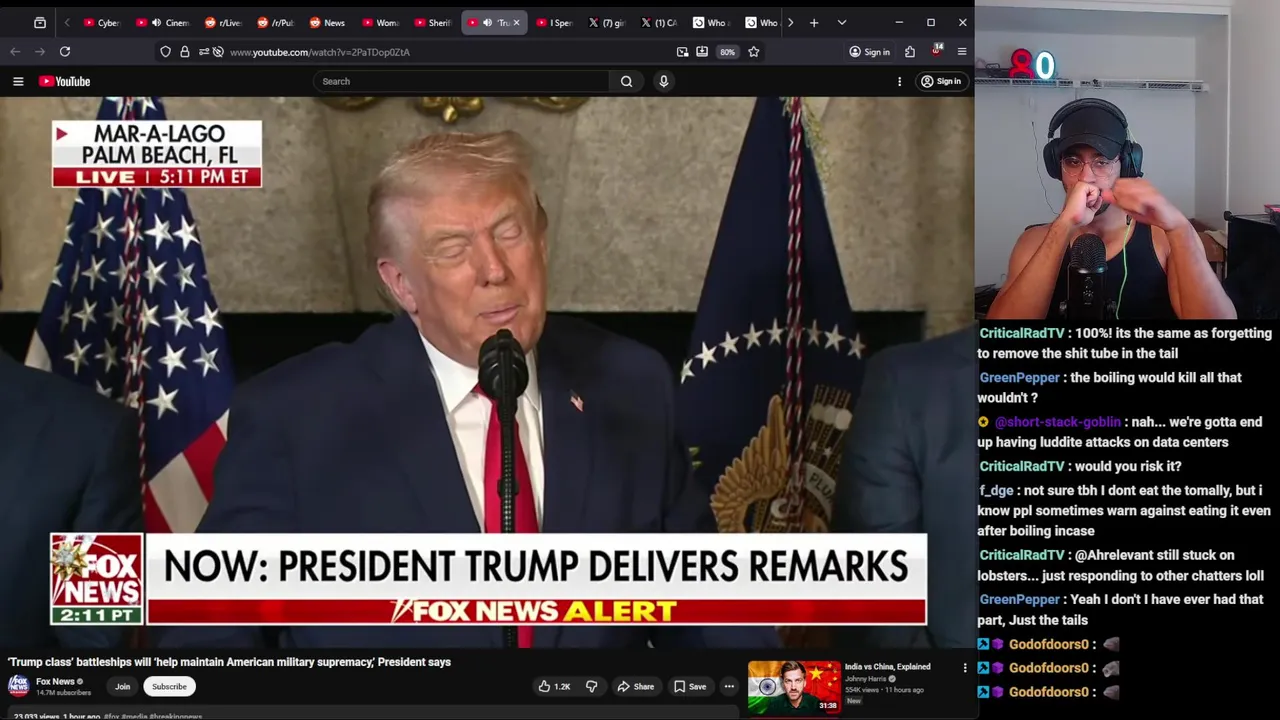Viewport: 1280px width, 720px height.
Task: View site security padlock info
Action: click(184, 52)
